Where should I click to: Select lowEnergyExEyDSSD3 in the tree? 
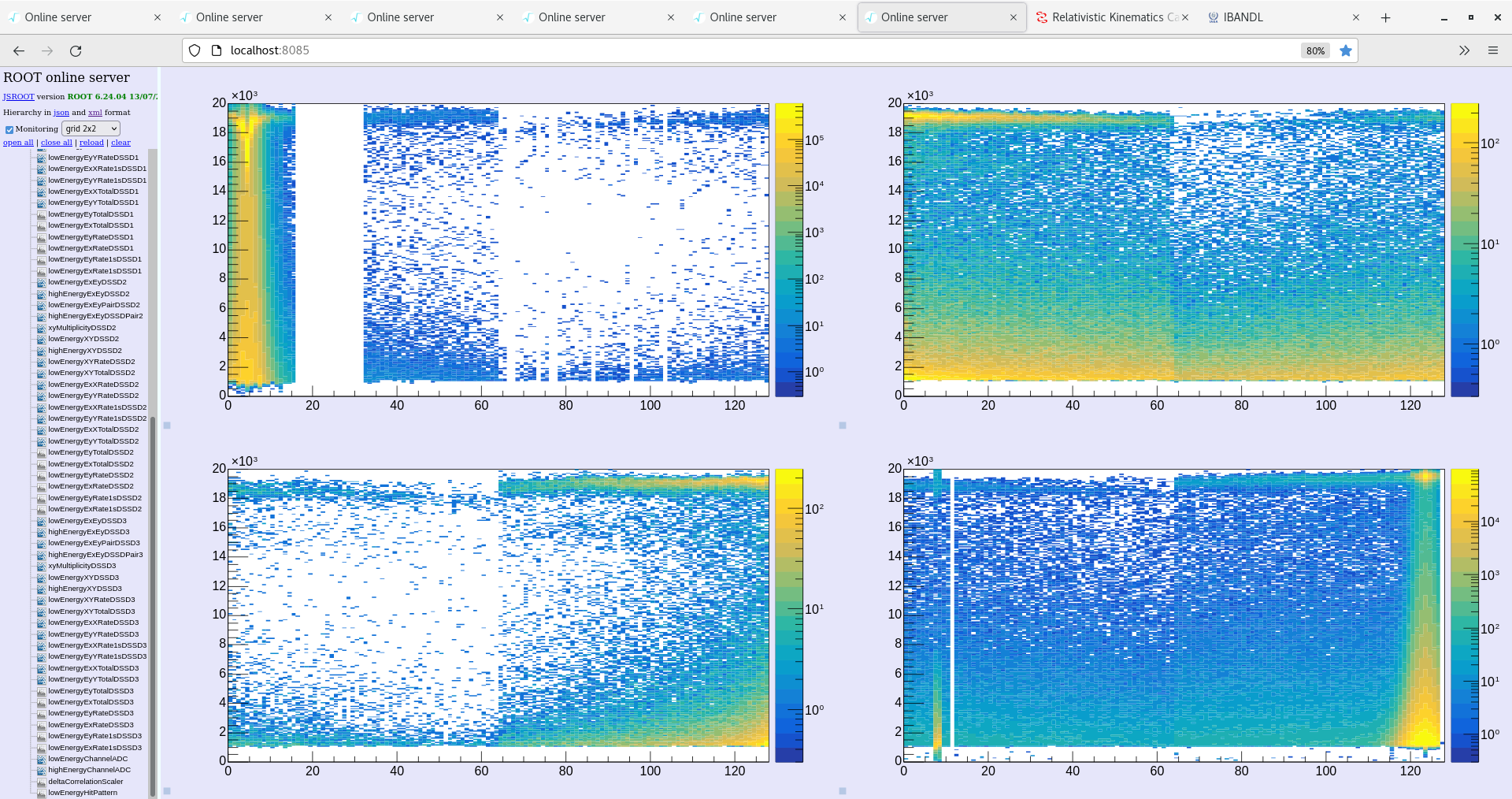(87, 521)
